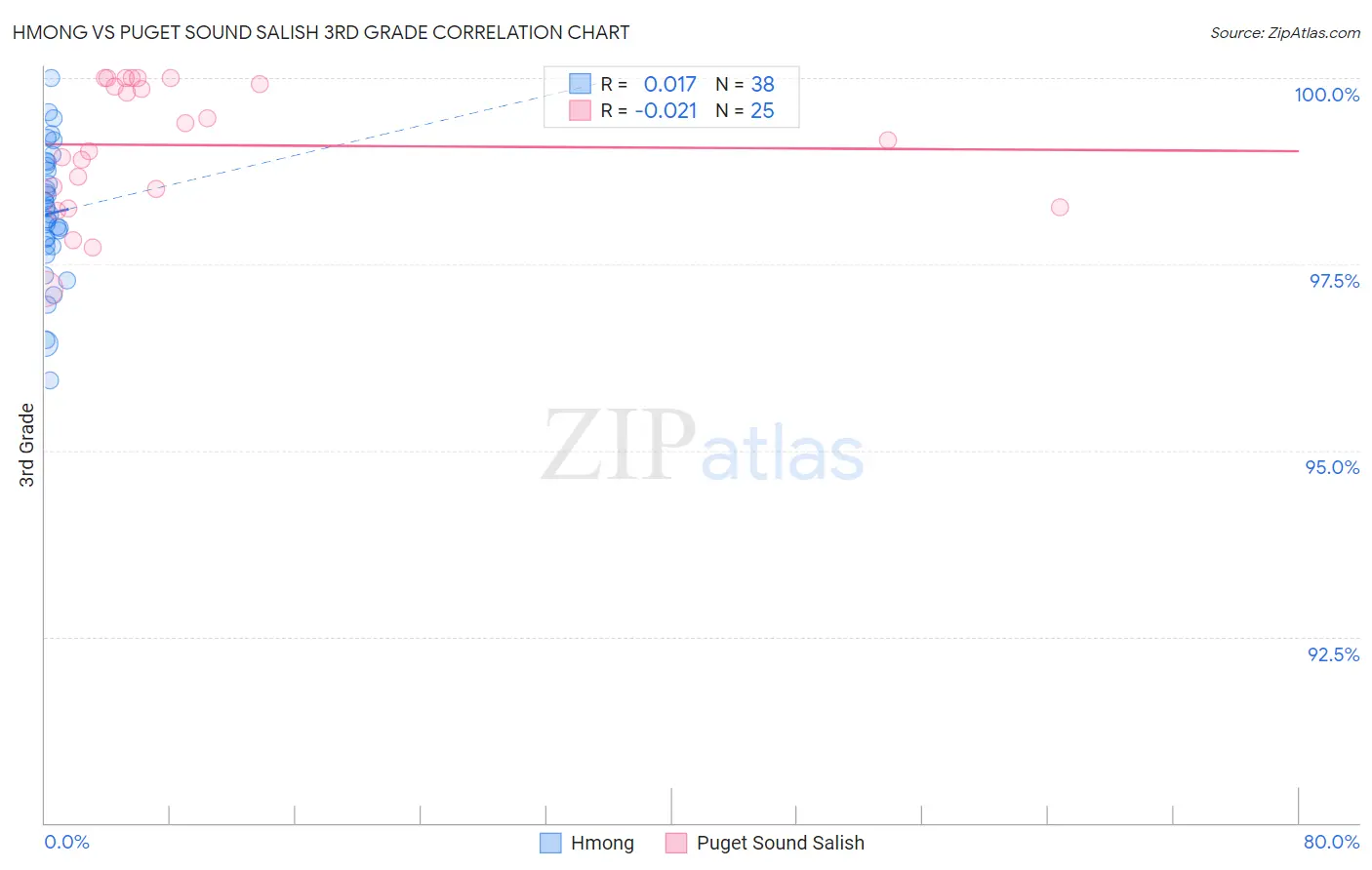Open the ZipAtlas.com source link

click(x=1285, y=32)
